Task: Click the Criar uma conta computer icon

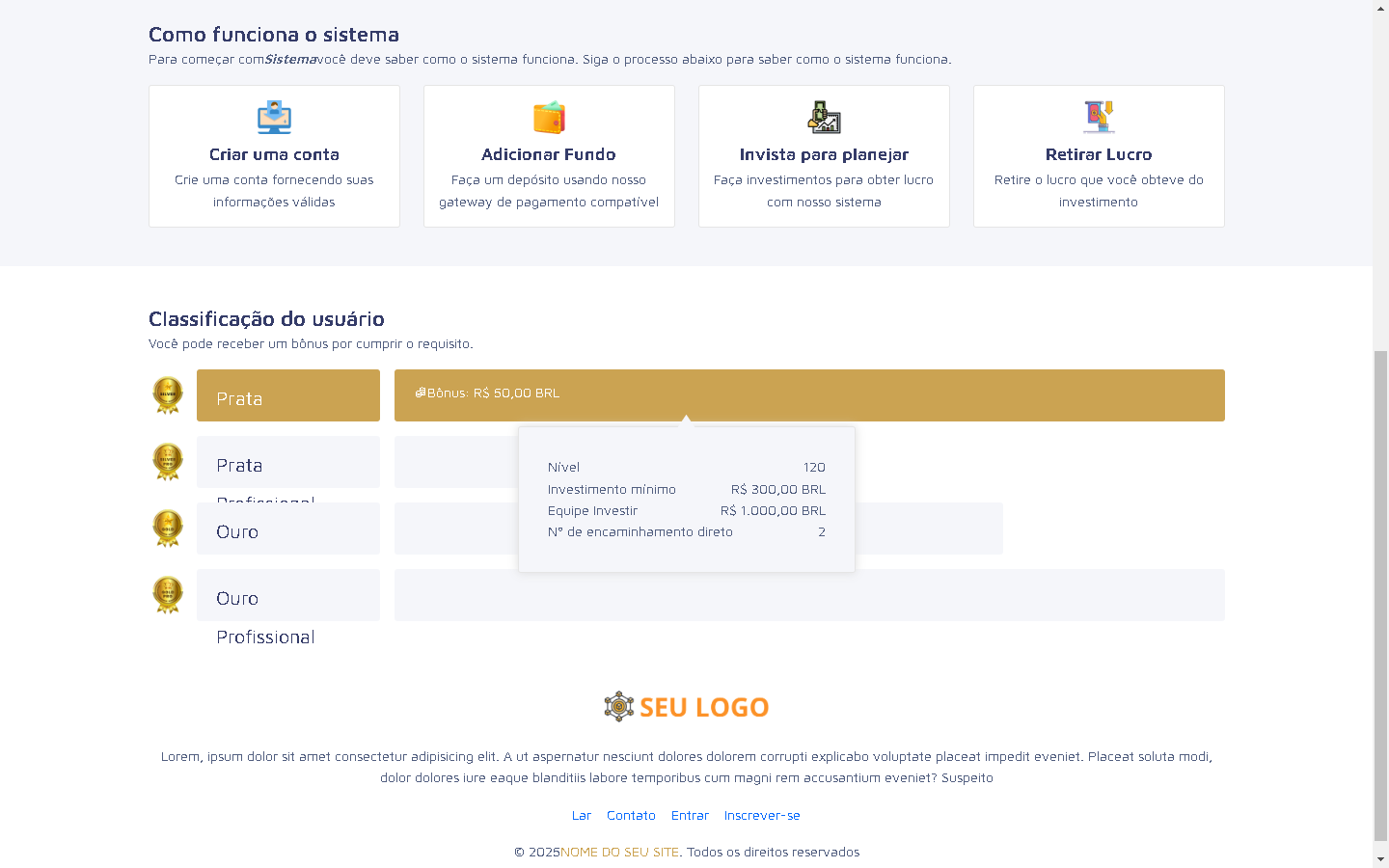Action: (x=274, y=117)
